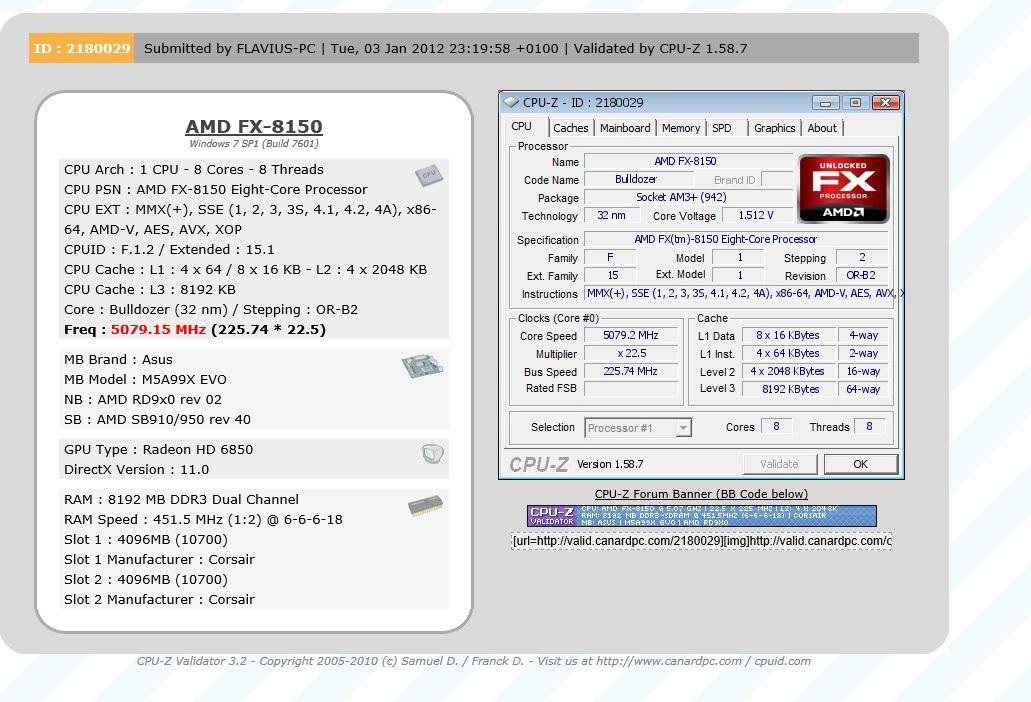The height and width of the screenshot is (702, 1031).
Task: Click the Windows 7 SP1 (Build 7601) subtitle
Action: tap(254, 143)
